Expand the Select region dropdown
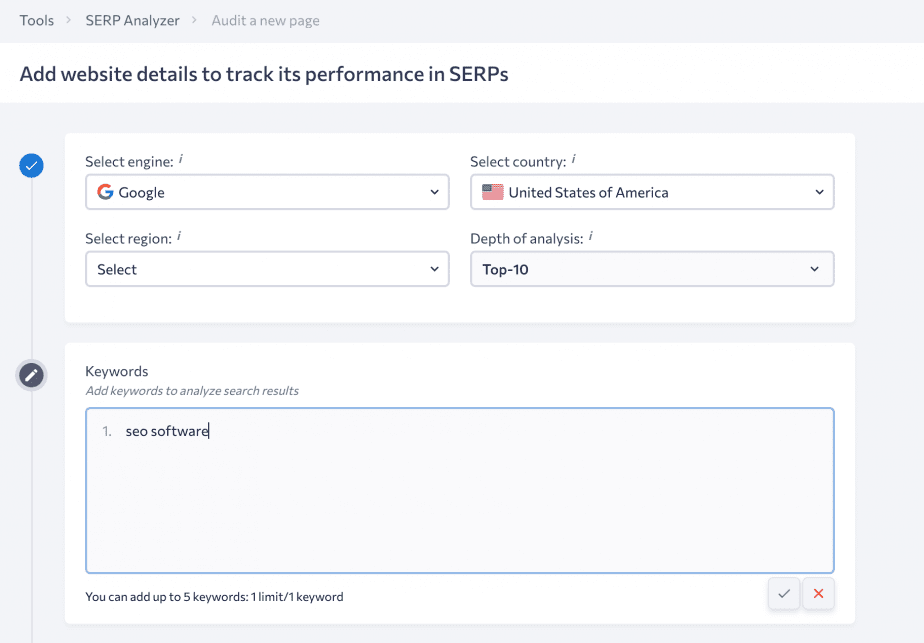 click(x=267, y=269)
